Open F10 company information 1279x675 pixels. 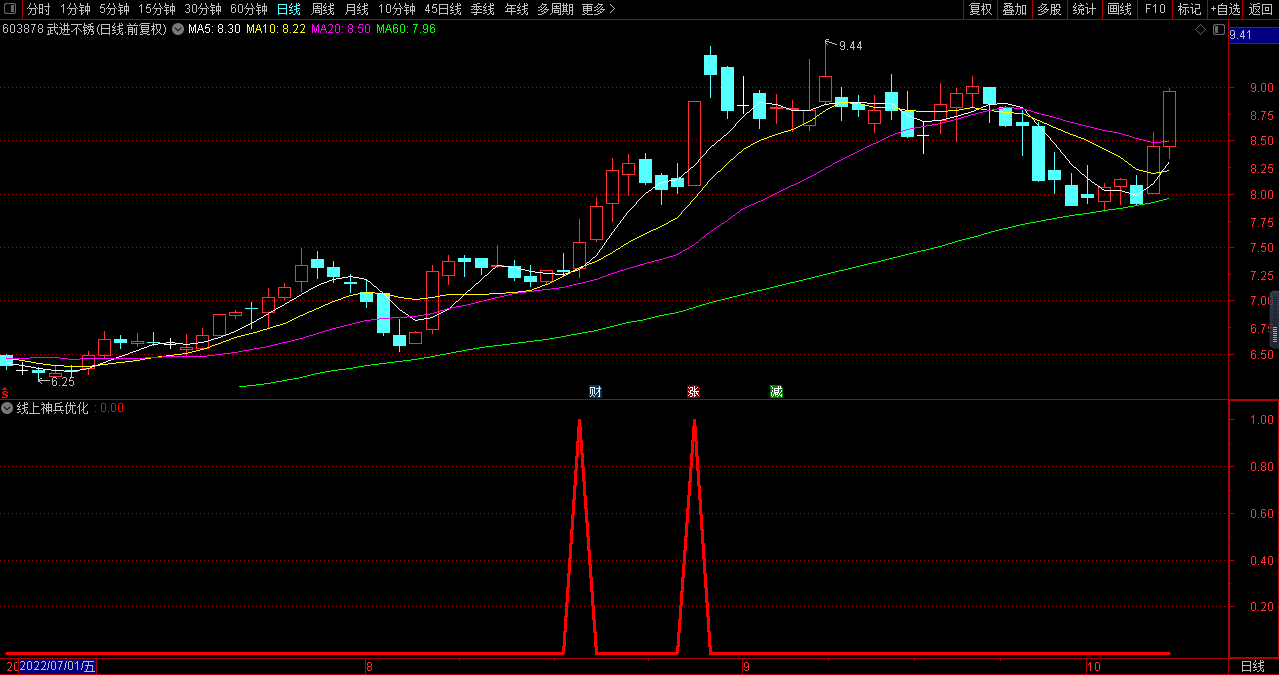pyautogui.click(x=1155, y=9)
